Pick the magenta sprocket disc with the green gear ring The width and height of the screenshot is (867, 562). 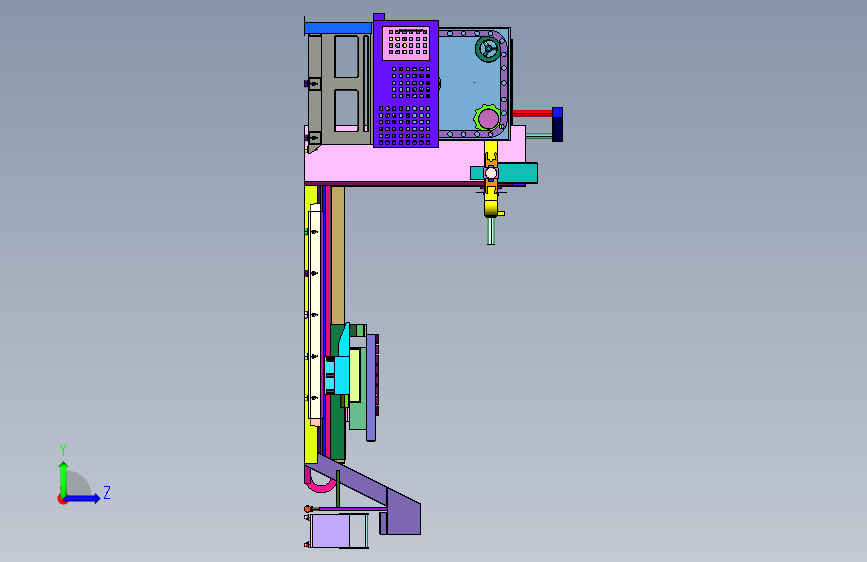488,118
